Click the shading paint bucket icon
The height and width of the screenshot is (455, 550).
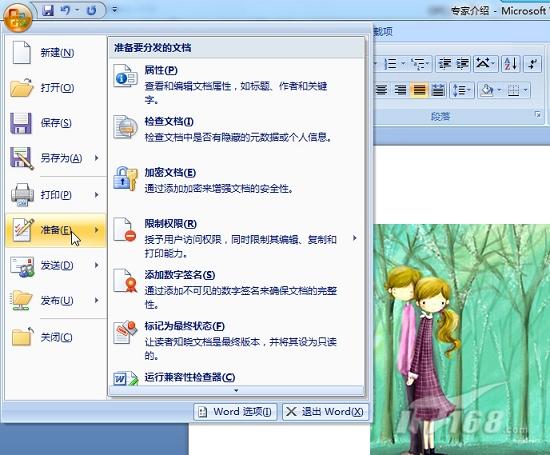coord(487,90)
